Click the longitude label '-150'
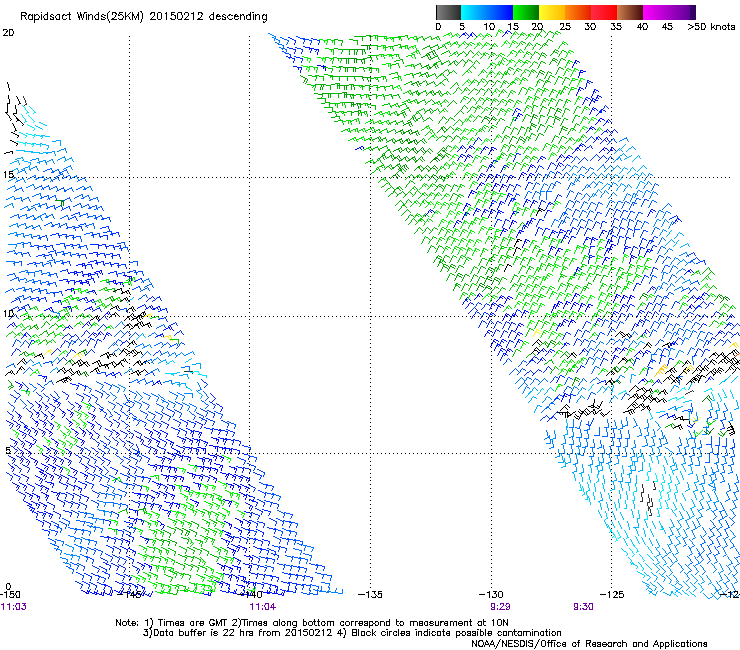 coord(10,595)
